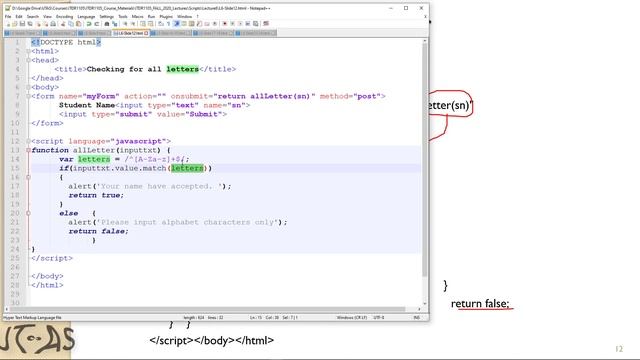640x360 pixels.
Task: Click 'return false;' on code line 22
Action: pyautogui.click(x=98, y=231)
